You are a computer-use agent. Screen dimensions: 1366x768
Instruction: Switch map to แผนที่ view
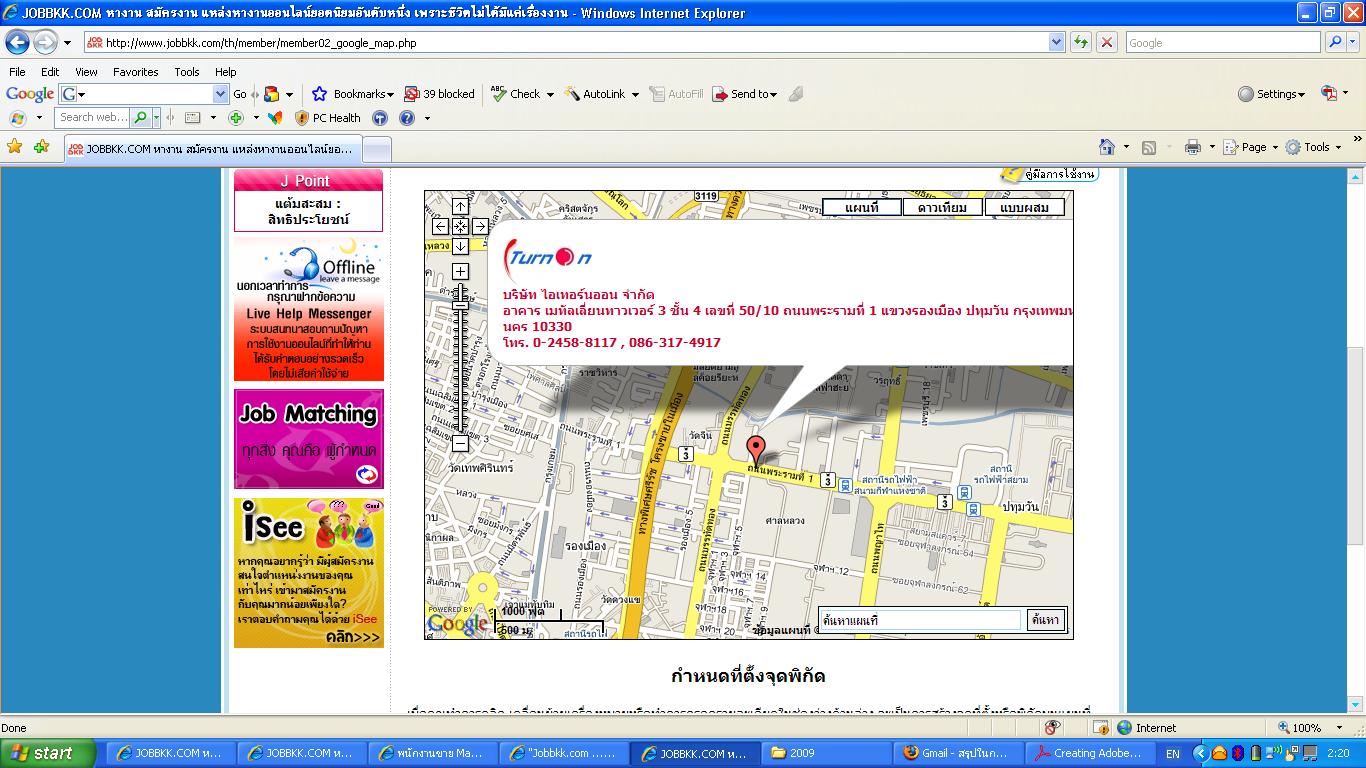coord(861,207)
